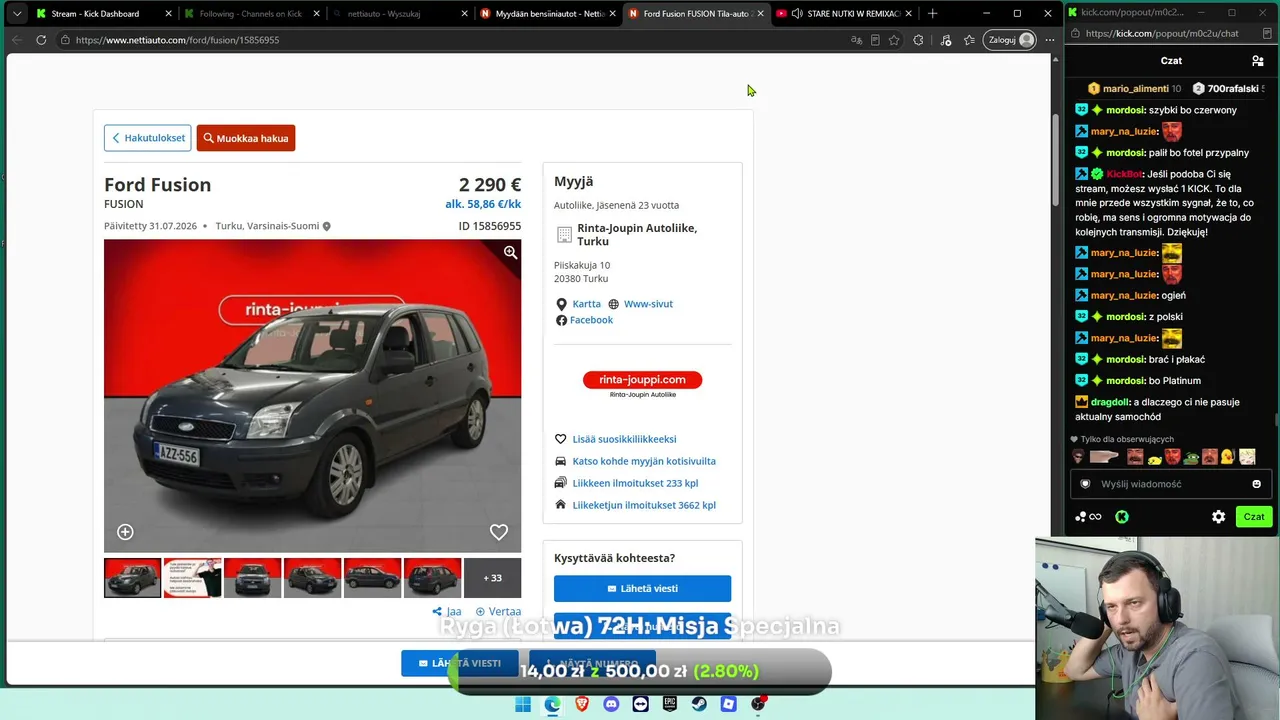Click the Muokkaa hakua button
Image resolution: width=1280 pixels, height=720 pixels.
(246, 138)
